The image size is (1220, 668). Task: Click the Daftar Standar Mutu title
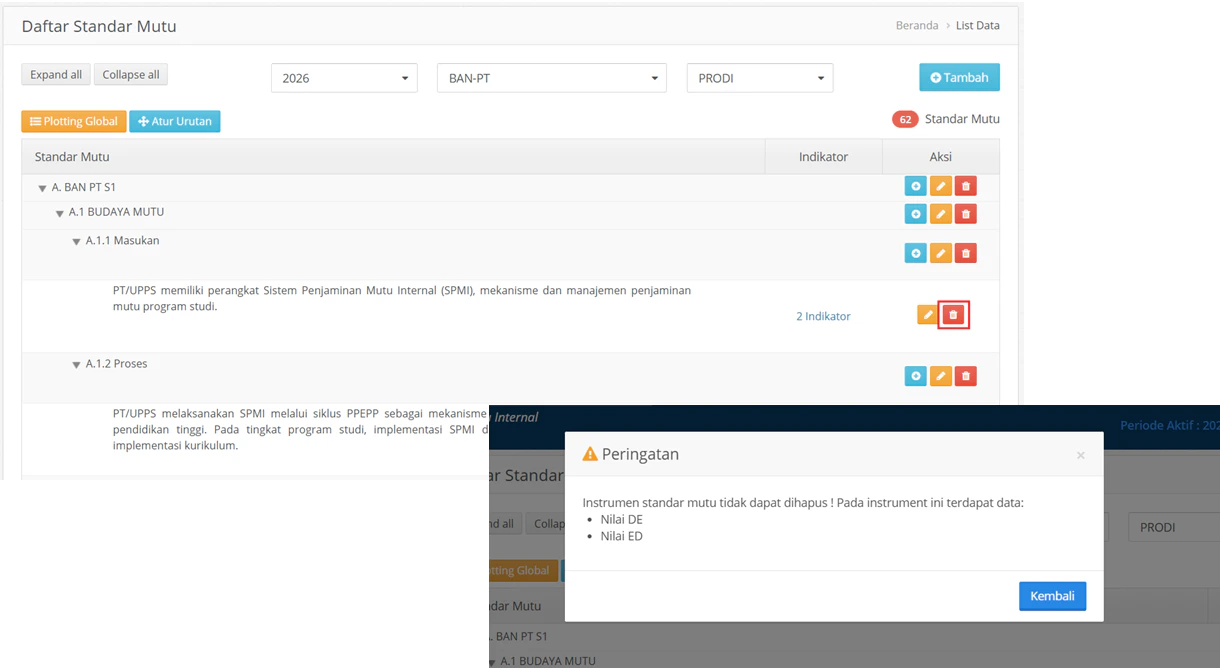[x=99, y=26]
